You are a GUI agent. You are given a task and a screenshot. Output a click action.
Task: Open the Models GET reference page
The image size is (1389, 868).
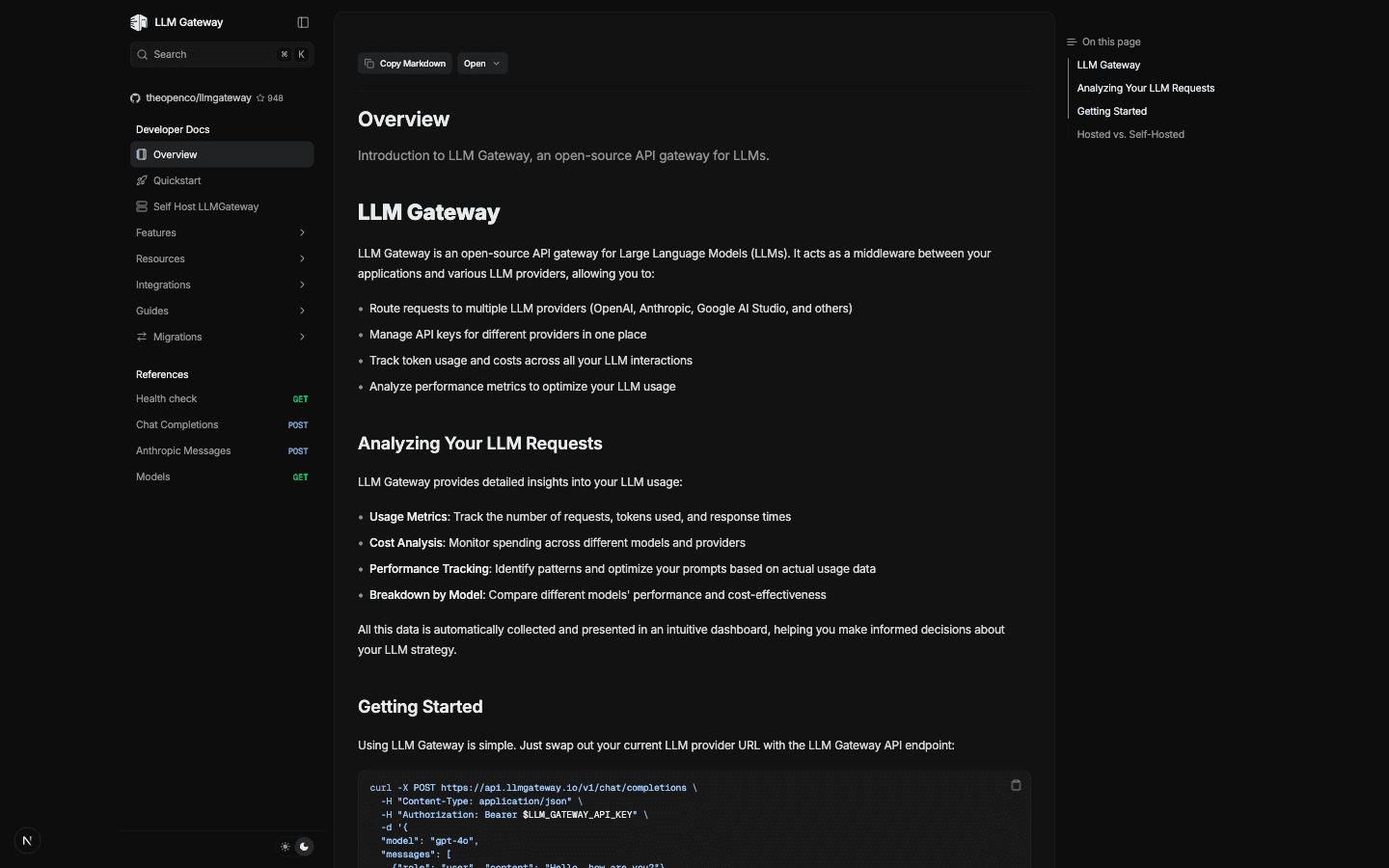pos(152,476)
